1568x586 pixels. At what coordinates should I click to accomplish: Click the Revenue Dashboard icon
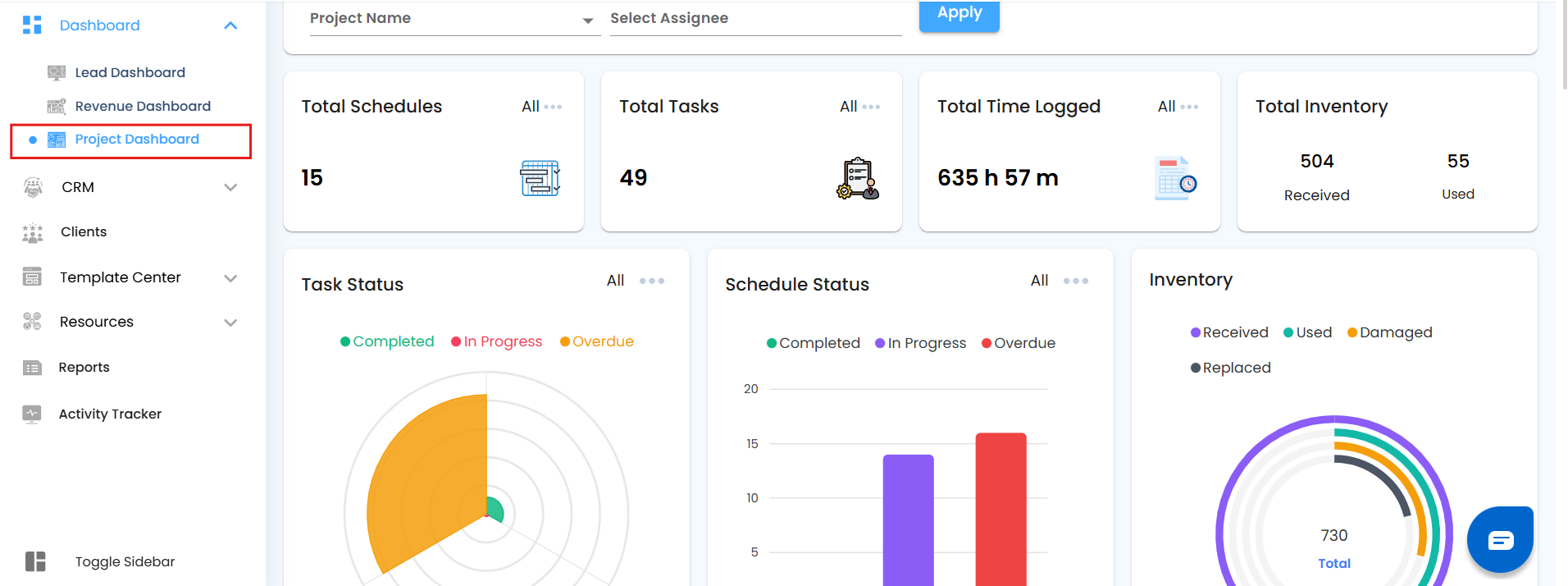coord(57,106)
